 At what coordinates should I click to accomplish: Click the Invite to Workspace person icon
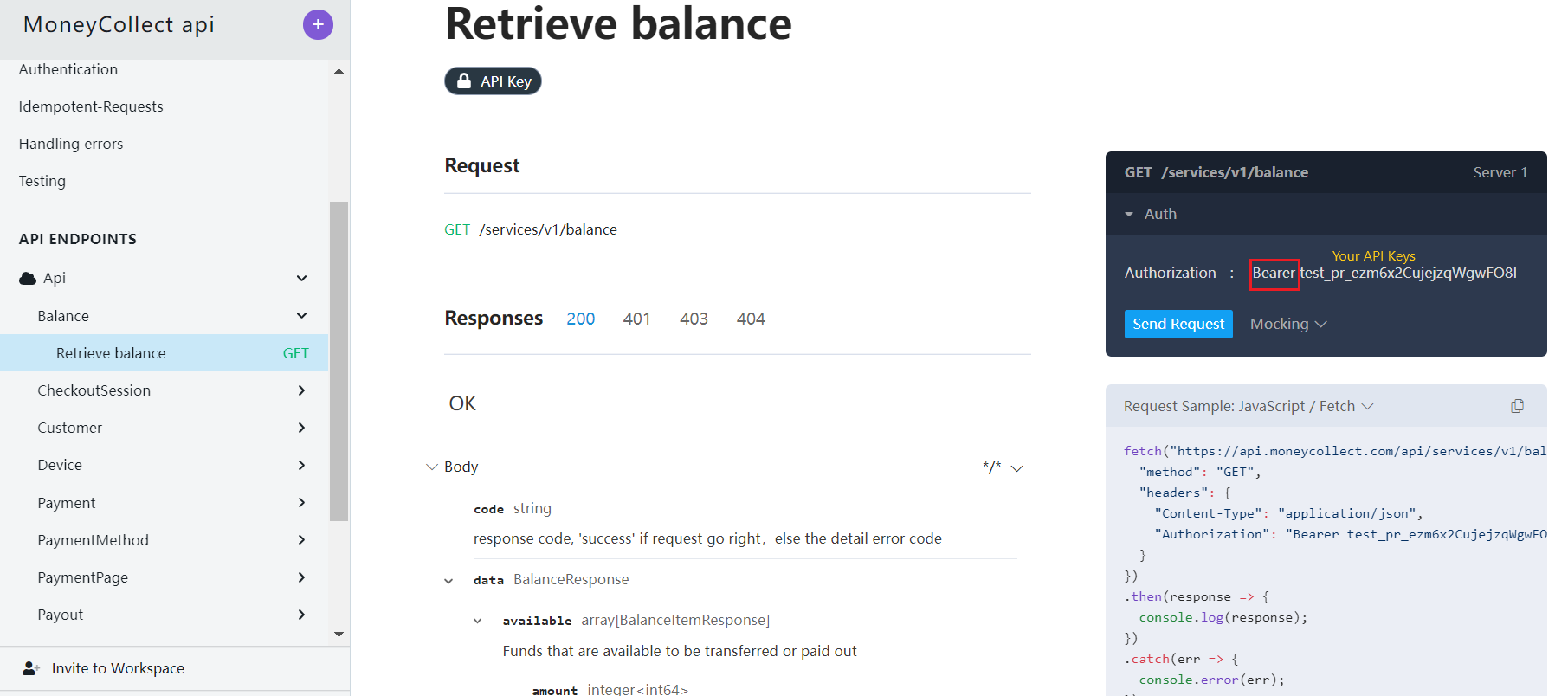(31, 668)
